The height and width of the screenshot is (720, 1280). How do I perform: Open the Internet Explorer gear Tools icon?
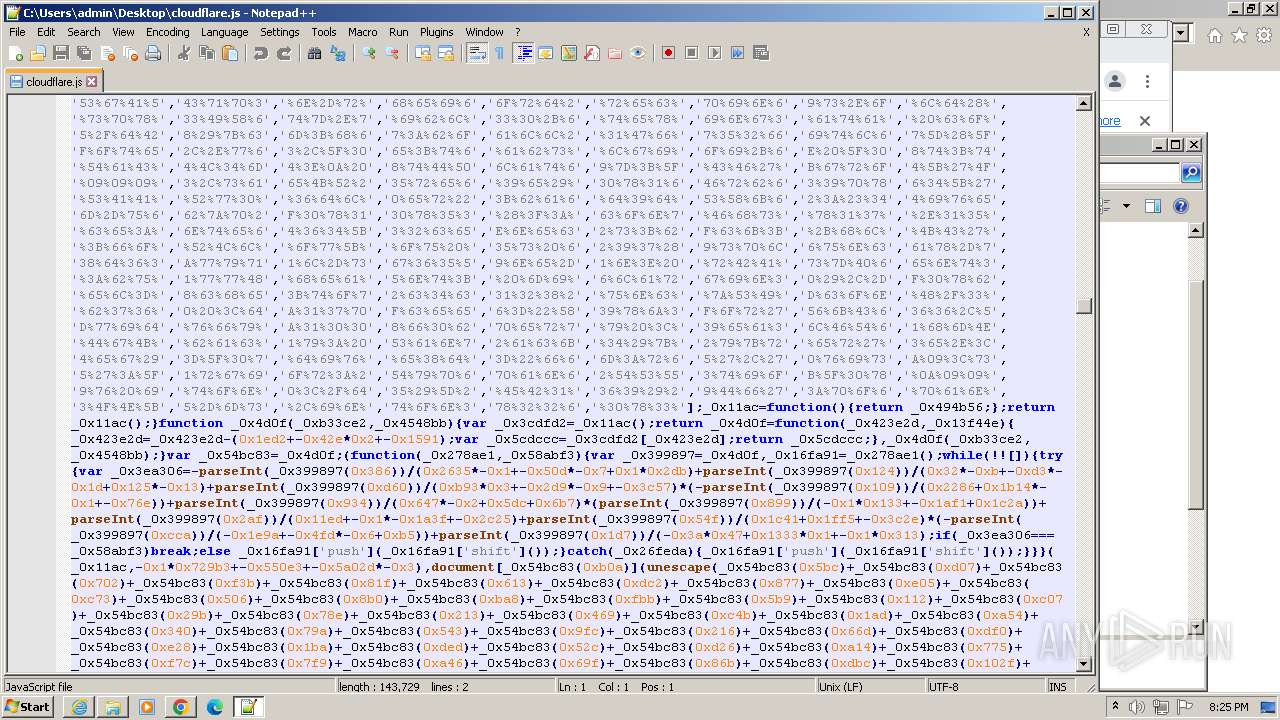[1264, 35]
